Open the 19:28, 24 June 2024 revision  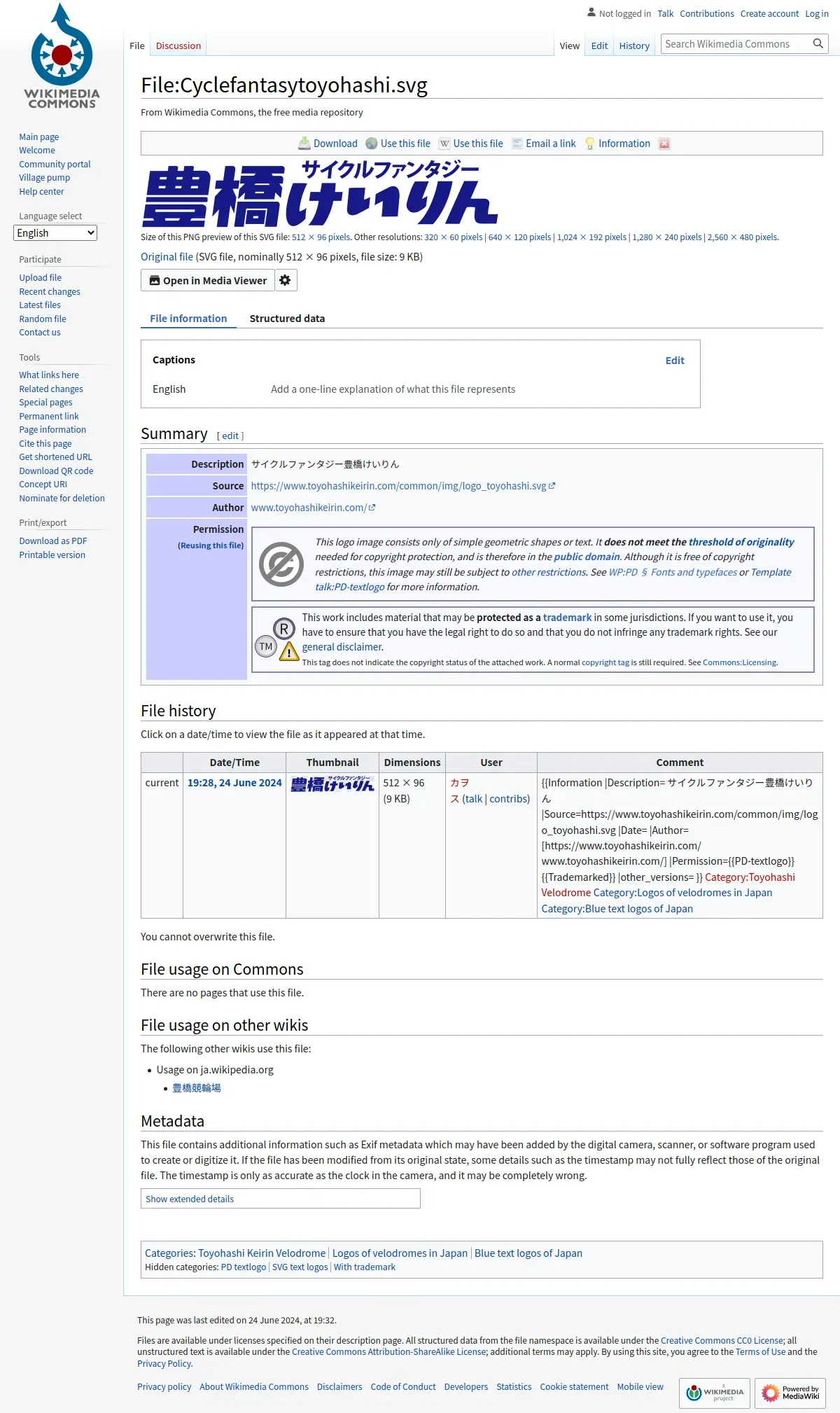(234, 783)
